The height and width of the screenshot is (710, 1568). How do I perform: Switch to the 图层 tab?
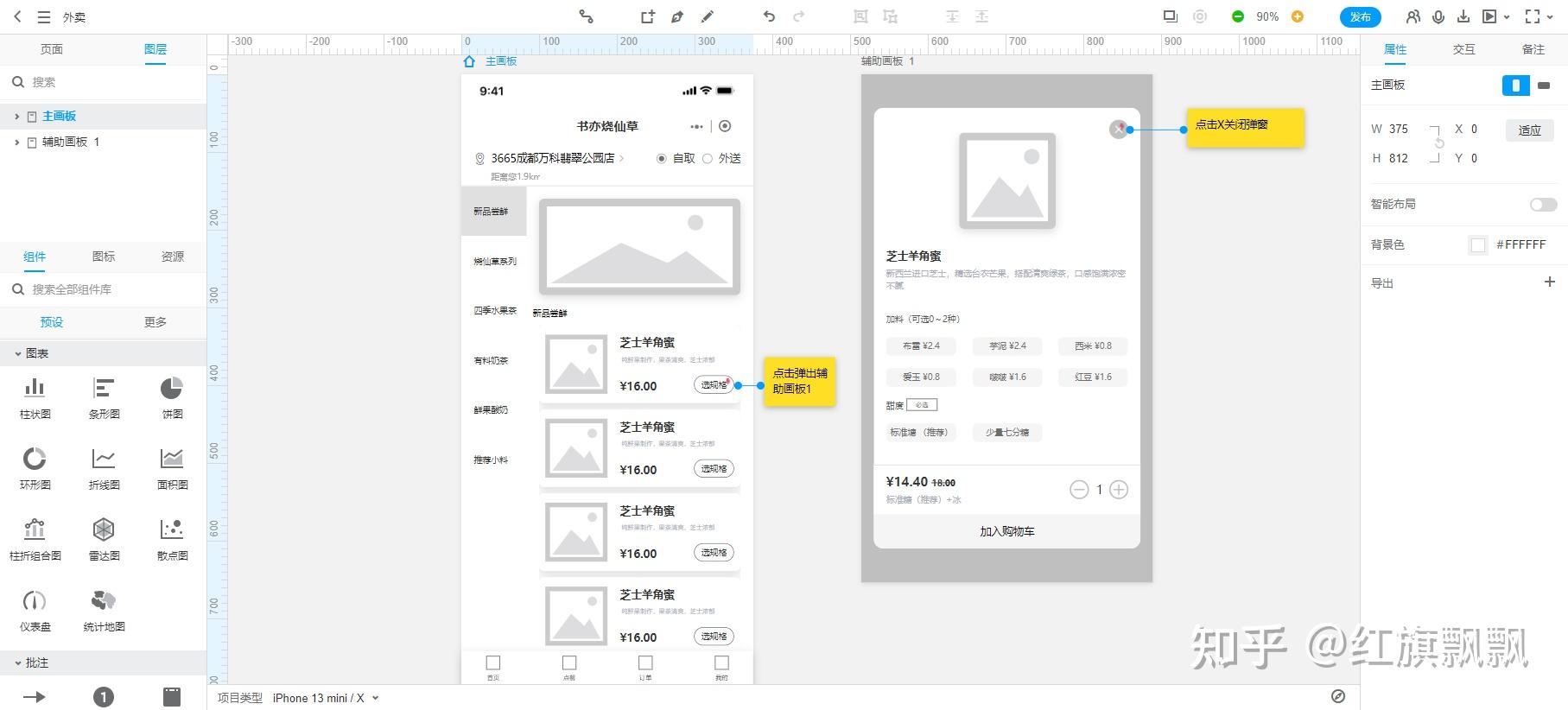pyautogui.click(x=156, y=49)
